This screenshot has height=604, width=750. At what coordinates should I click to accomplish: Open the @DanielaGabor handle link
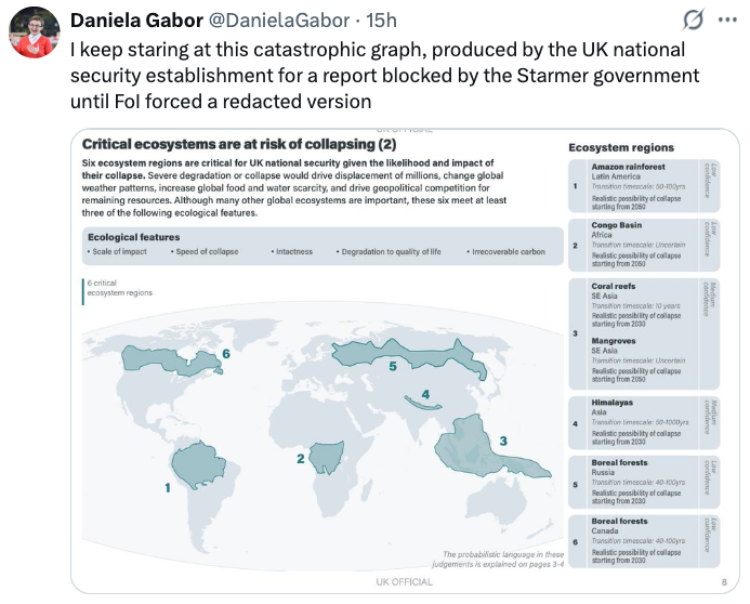tap(279, 20)
